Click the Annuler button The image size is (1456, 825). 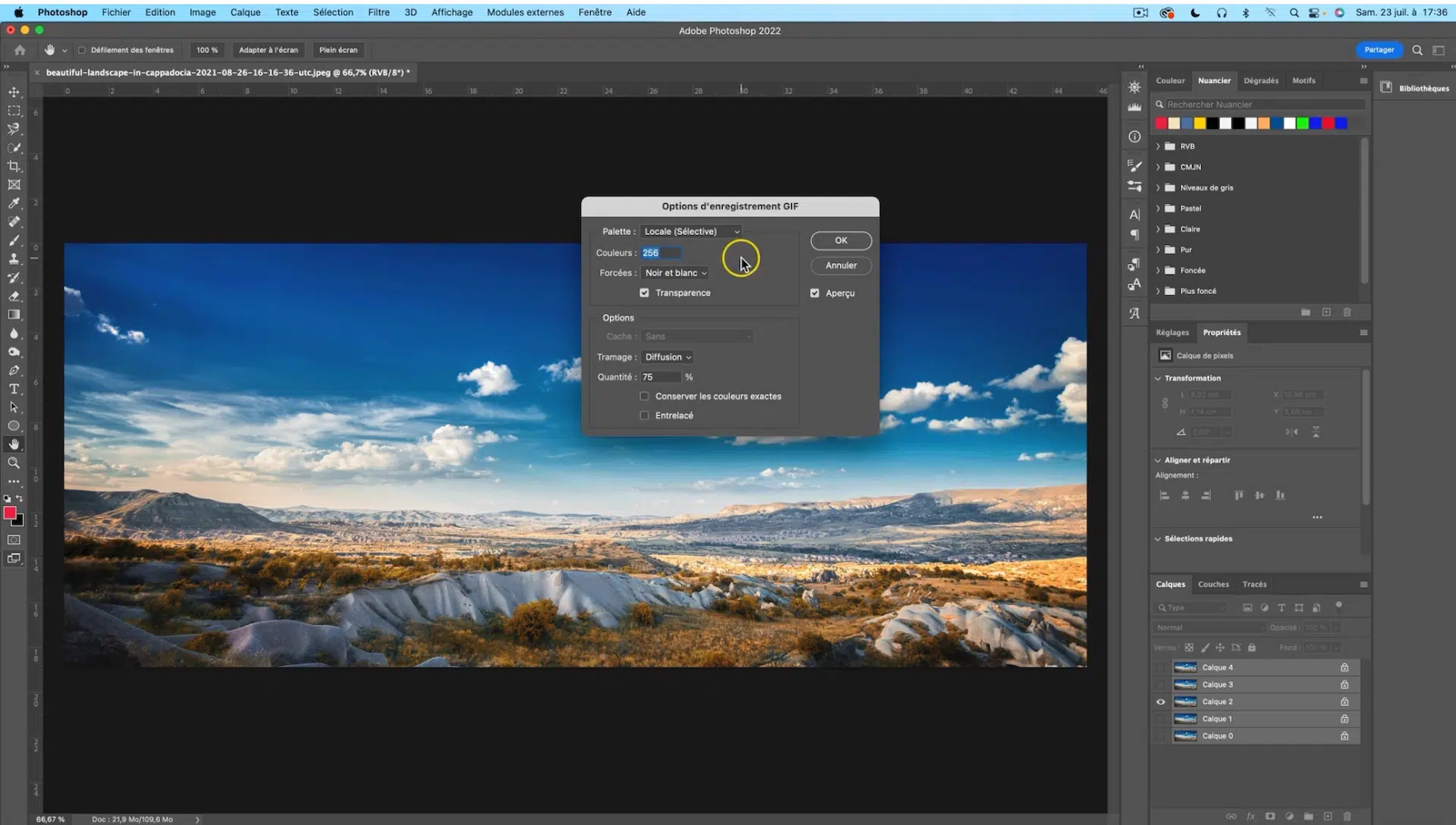coord(840,265)
